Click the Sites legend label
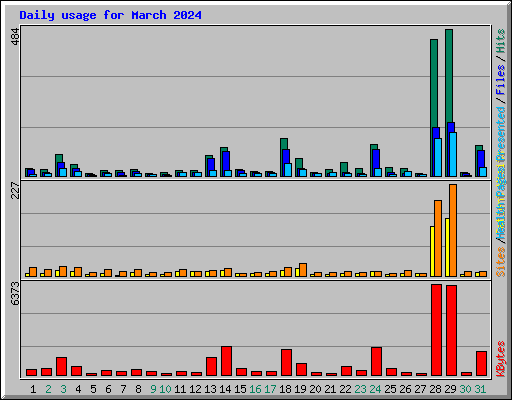Viewport: 512px width, 400px height. [x=501, y=262]
